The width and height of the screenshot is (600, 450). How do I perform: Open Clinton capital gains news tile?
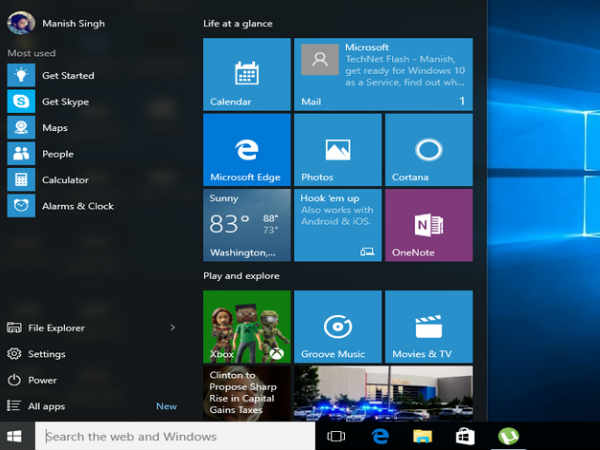(x=246, y=392)
